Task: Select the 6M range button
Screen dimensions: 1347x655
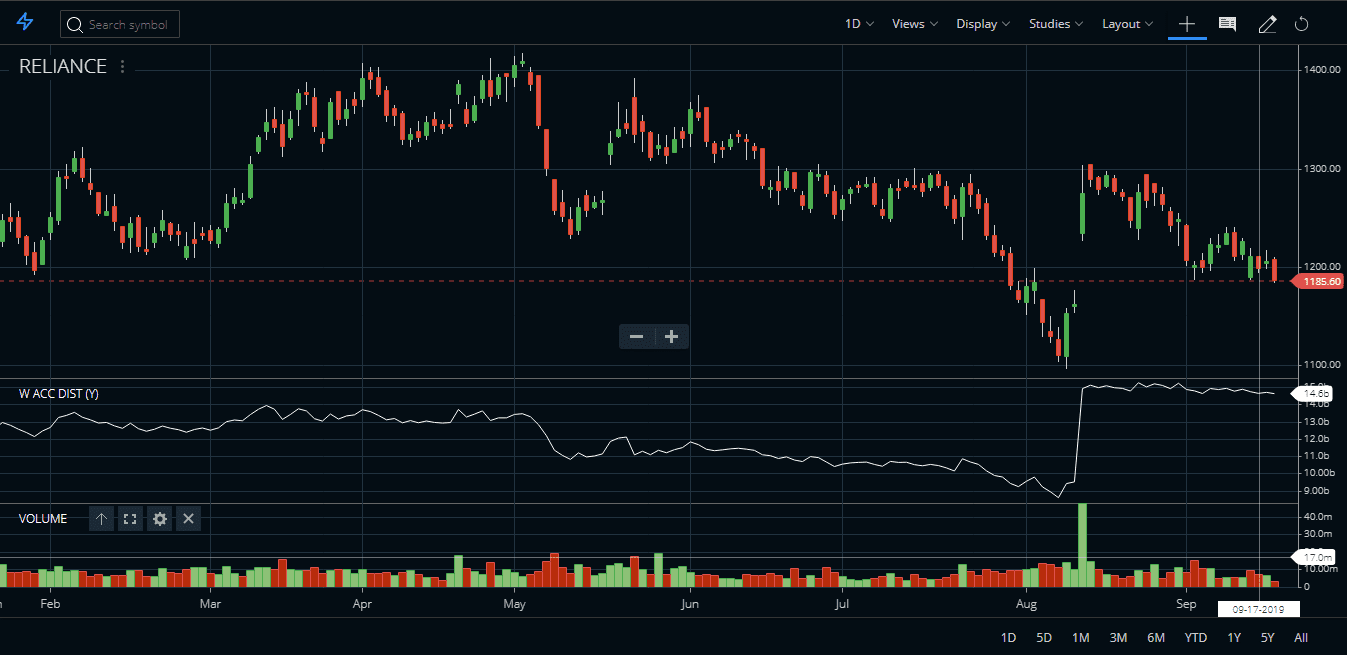Action: coord(1156,637)
